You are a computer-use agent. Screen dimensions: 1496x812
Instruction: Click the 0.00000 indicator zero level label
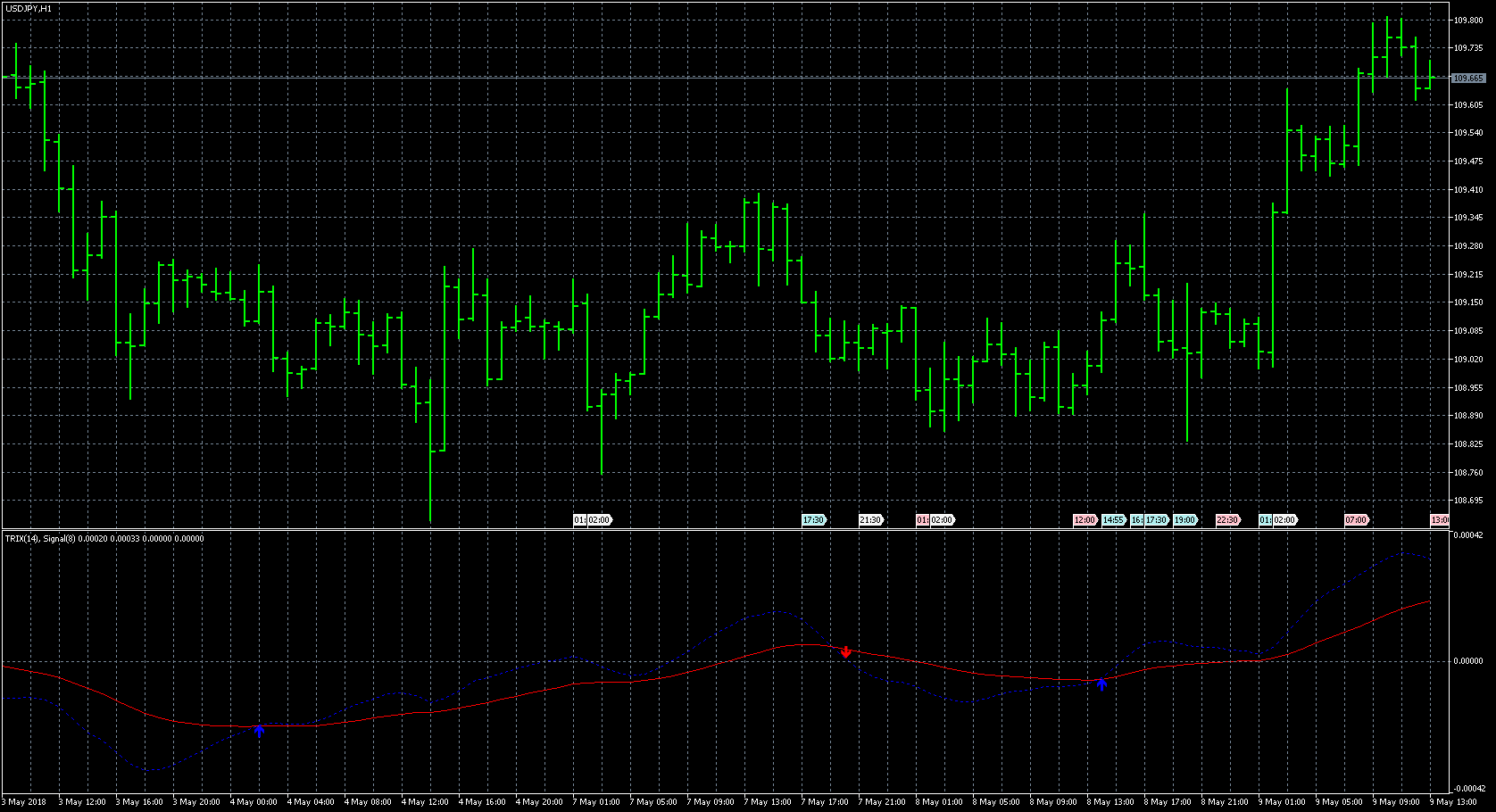1468,661
